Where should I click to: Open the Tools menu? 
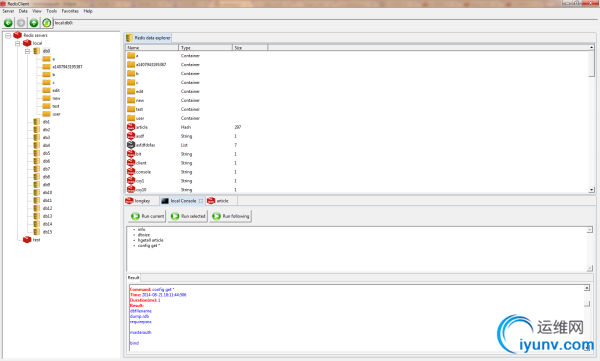(52, 11)
